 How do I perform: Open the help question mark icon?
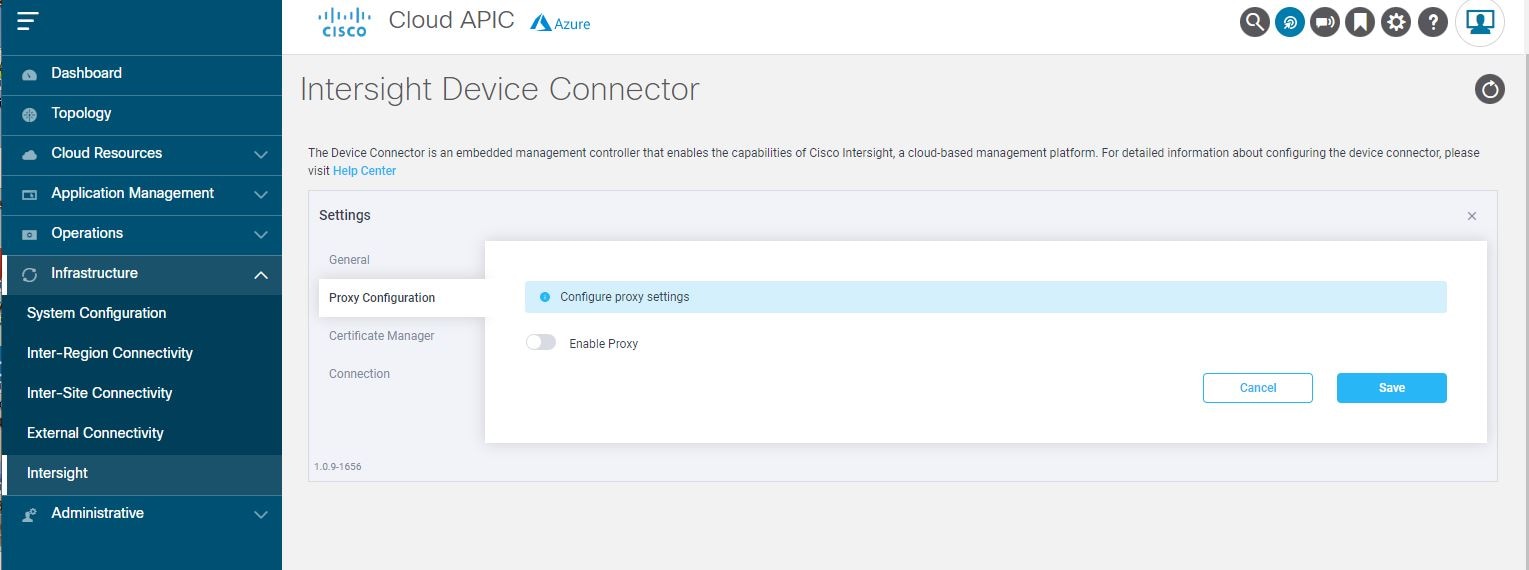pos(1433,22)
